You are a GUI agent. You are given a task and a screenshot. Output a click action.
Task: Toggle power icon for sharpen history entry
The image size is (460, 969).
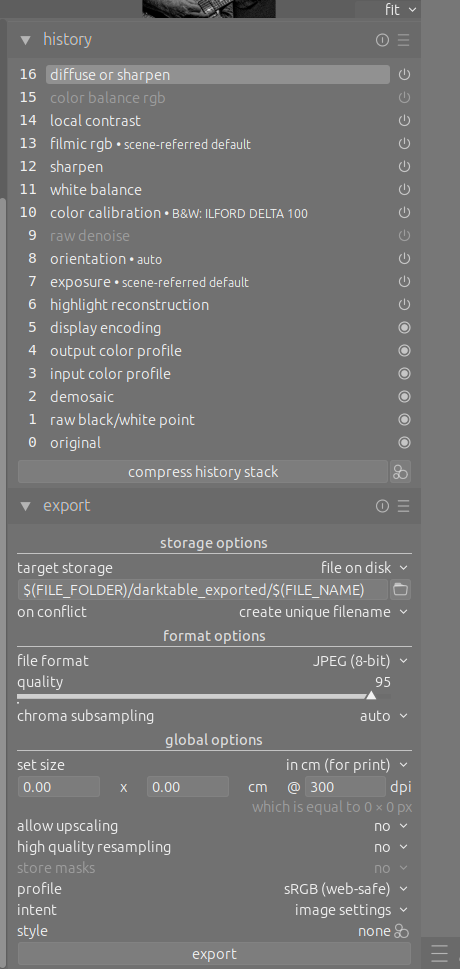click(x=404, y=167)
